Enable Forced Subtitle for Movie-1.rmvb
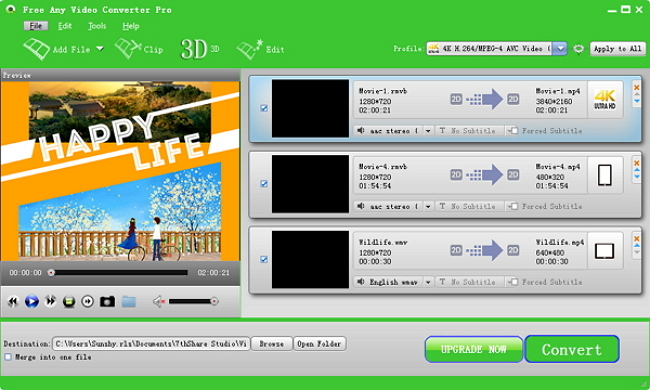Viewport: 650px width, 390px height. pos(514,131)
